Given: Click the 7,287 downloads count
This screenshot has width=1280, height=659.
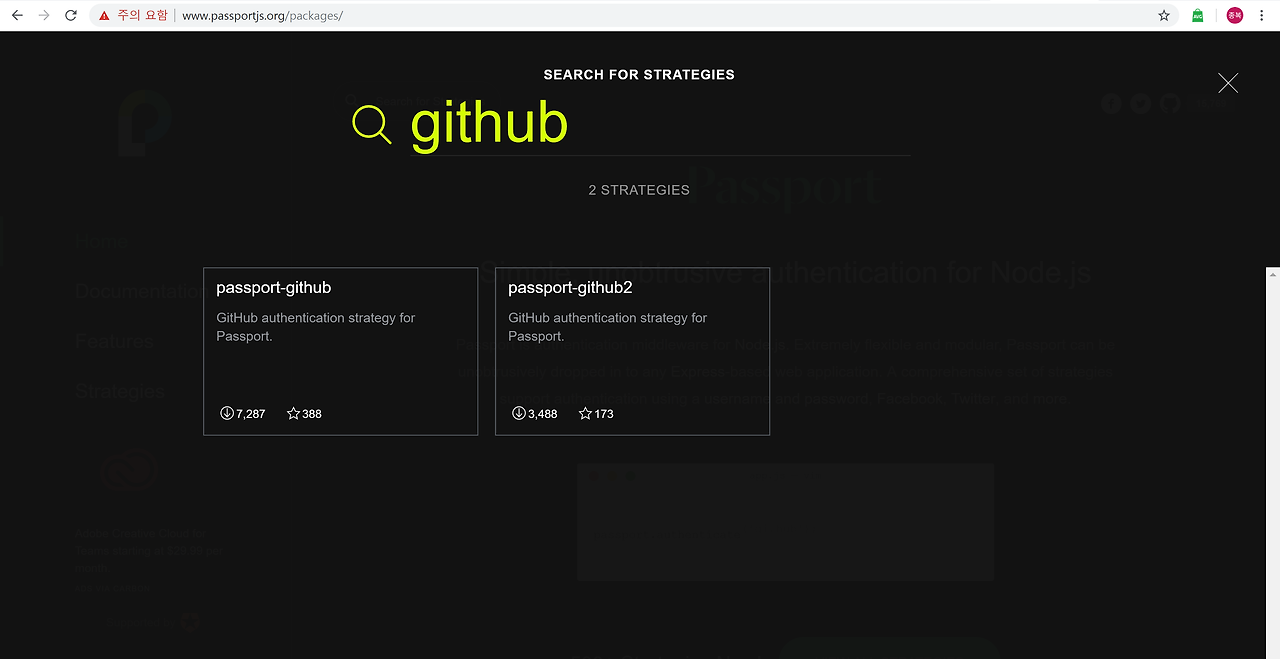Looking at the screenshot, I should tap(251, 414).
